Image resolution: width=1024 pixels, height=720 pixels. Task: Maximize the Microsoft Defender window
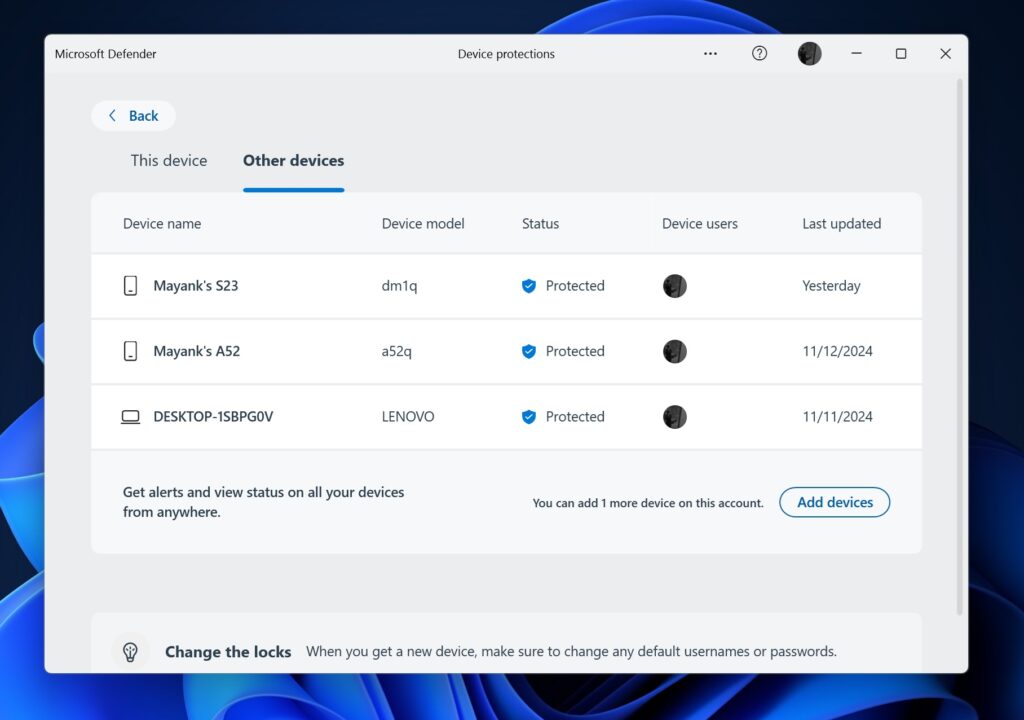pos(900,54)
